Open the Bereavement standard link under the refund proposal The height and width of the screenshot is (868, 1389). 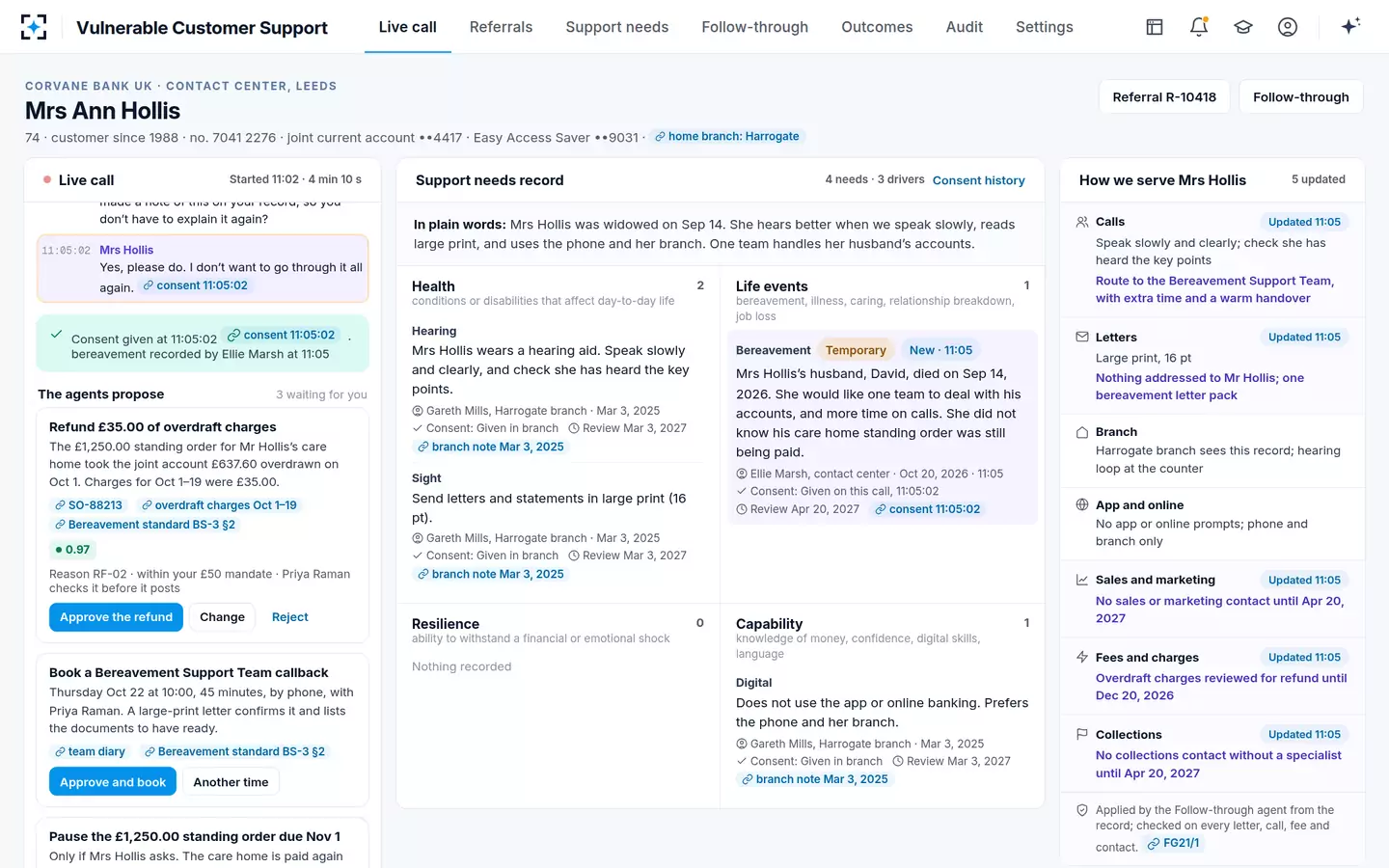point(145,525)
